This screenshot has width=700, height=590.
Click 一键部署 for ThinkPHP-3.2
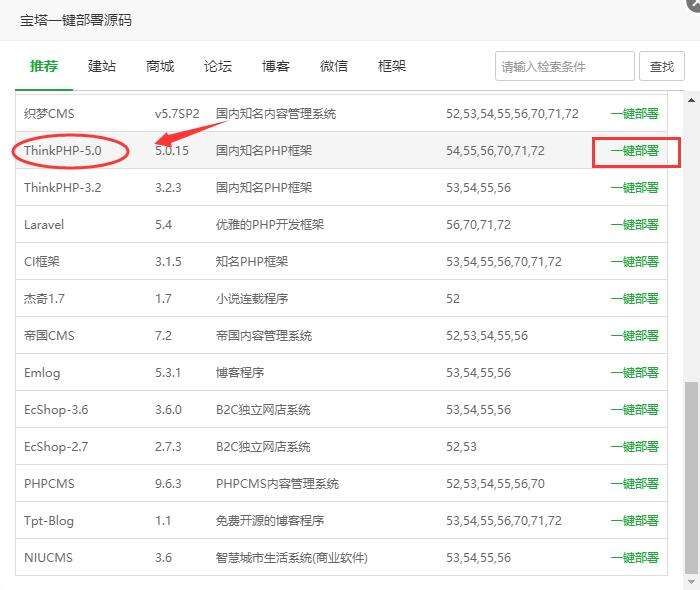pos(634,188)
